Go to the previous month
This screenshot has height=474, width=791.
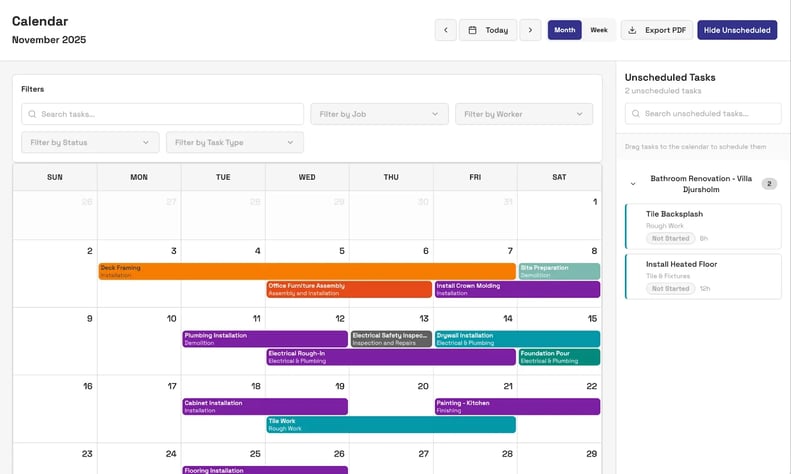(x=445, y=30)
